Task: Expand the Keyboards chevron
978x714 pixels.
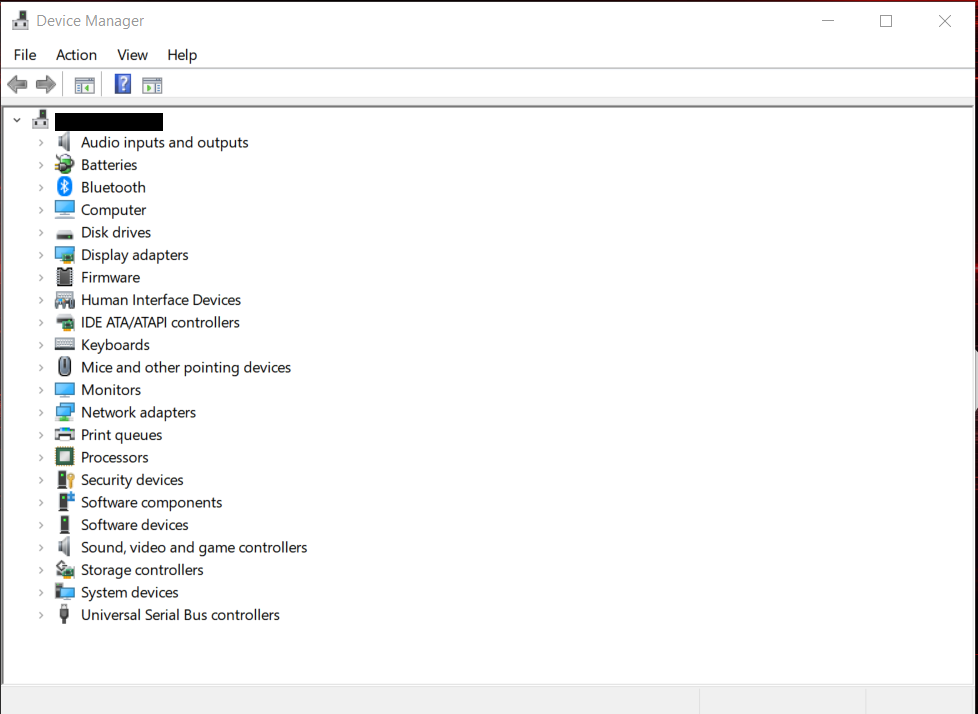Action: (41, 345)
